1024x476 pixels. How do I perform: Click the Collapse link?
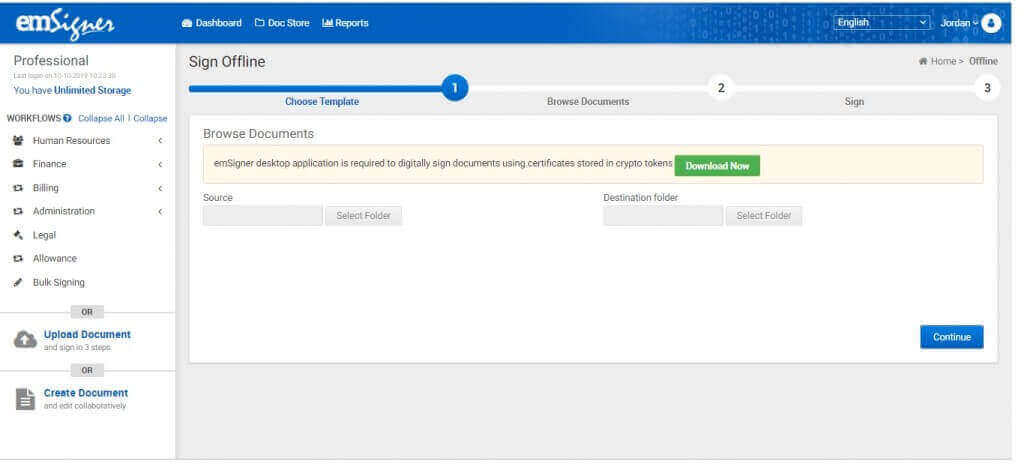click(150, 118)
